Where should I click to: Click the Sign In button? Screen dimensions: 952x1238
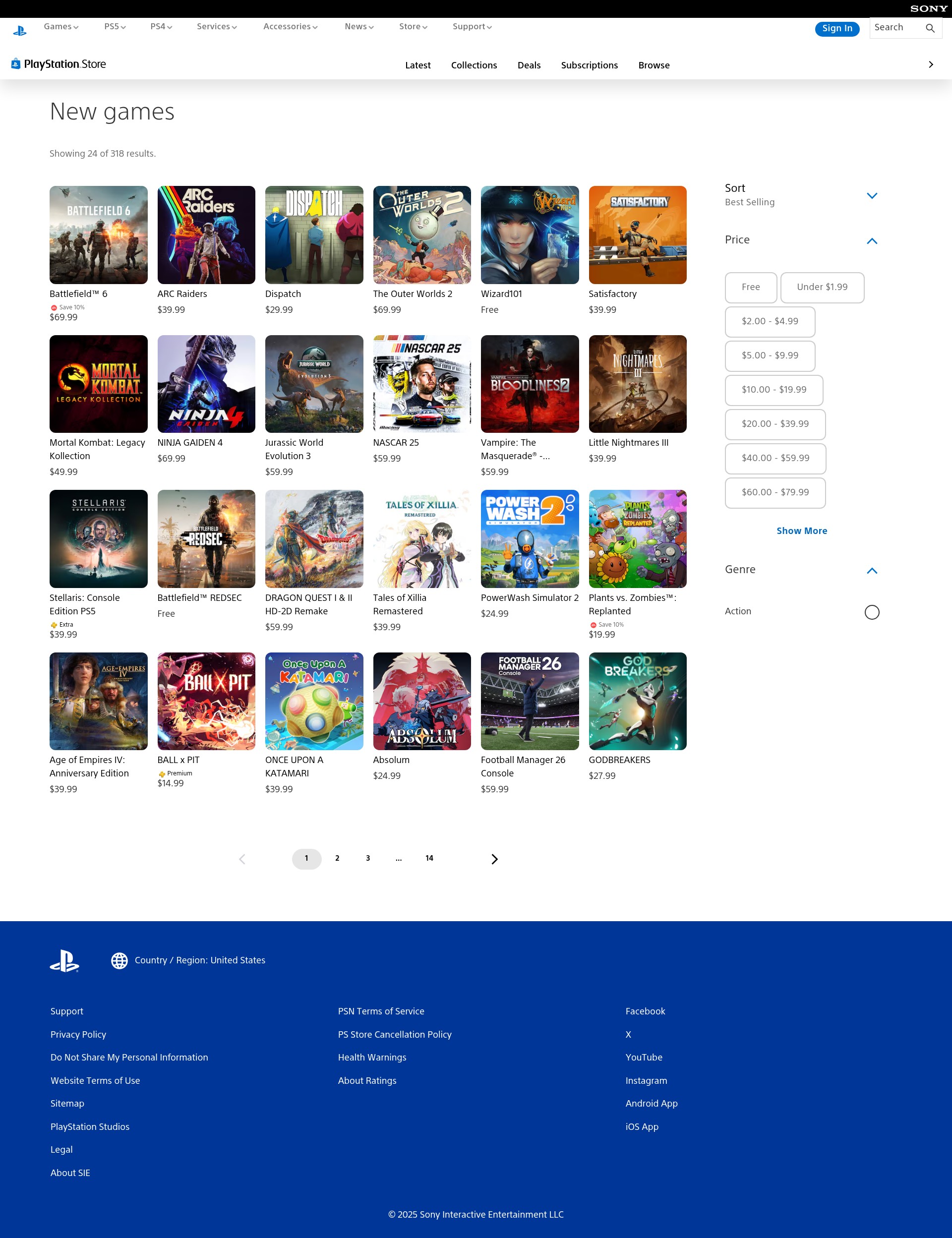(837, 28)
